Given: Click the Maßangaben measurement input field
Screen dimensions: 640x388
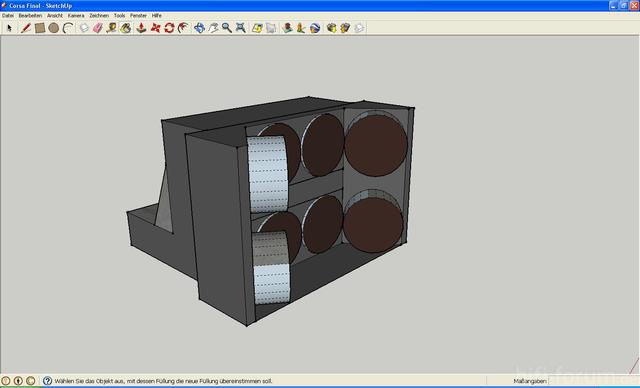Looking at the screenshot, I should click(x=593, y=381).
